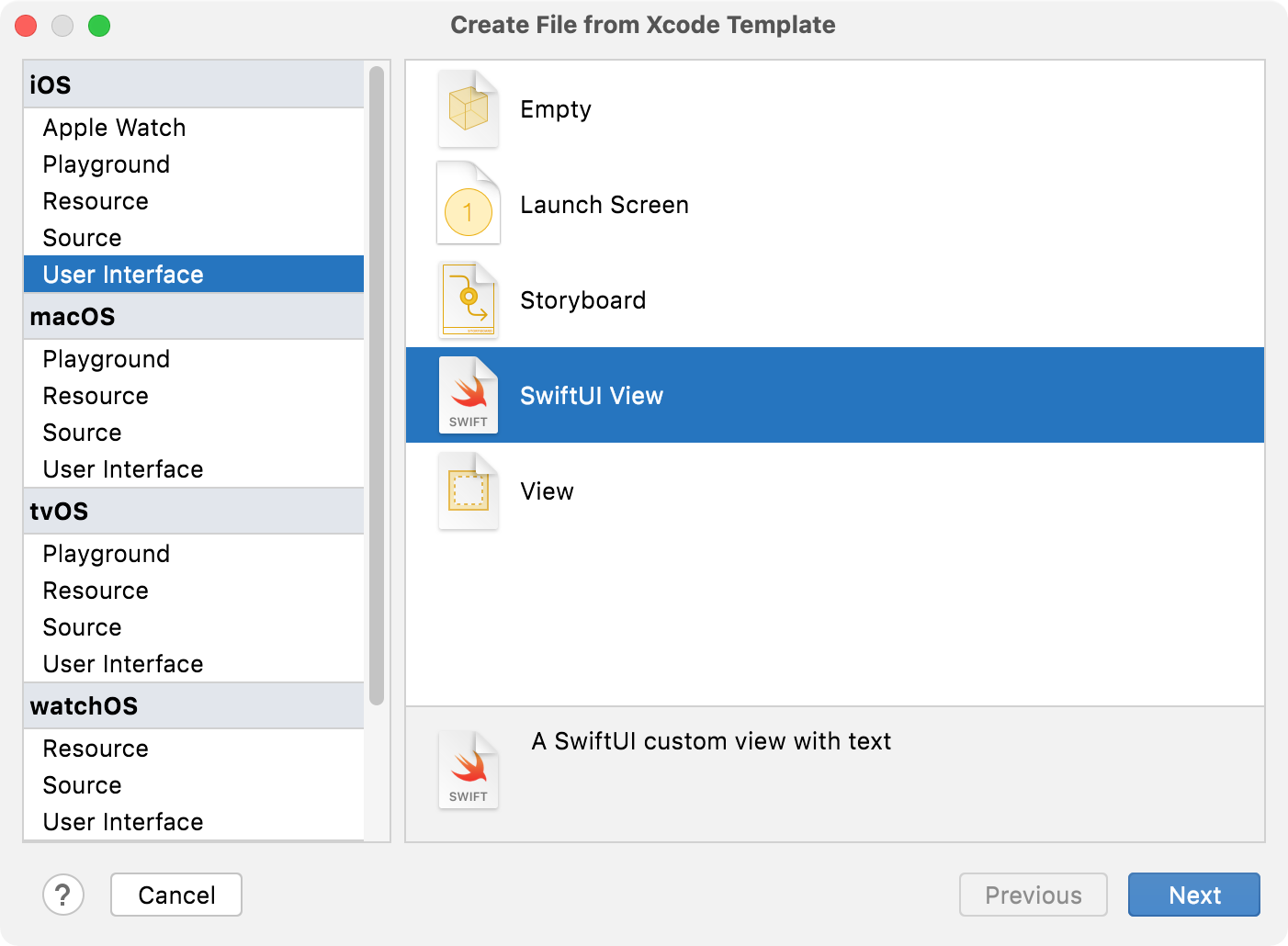Click the Storyboard template icon
The height and width of the screenshot is (946, 1288).
[x=468, y=300]
